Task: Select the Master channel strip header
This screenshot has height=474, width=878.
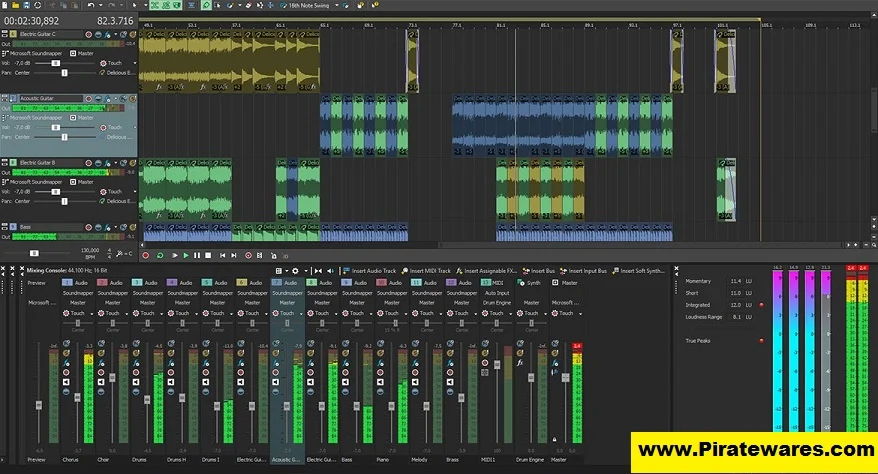Action: pyautogui.click(x=565, y=283)
